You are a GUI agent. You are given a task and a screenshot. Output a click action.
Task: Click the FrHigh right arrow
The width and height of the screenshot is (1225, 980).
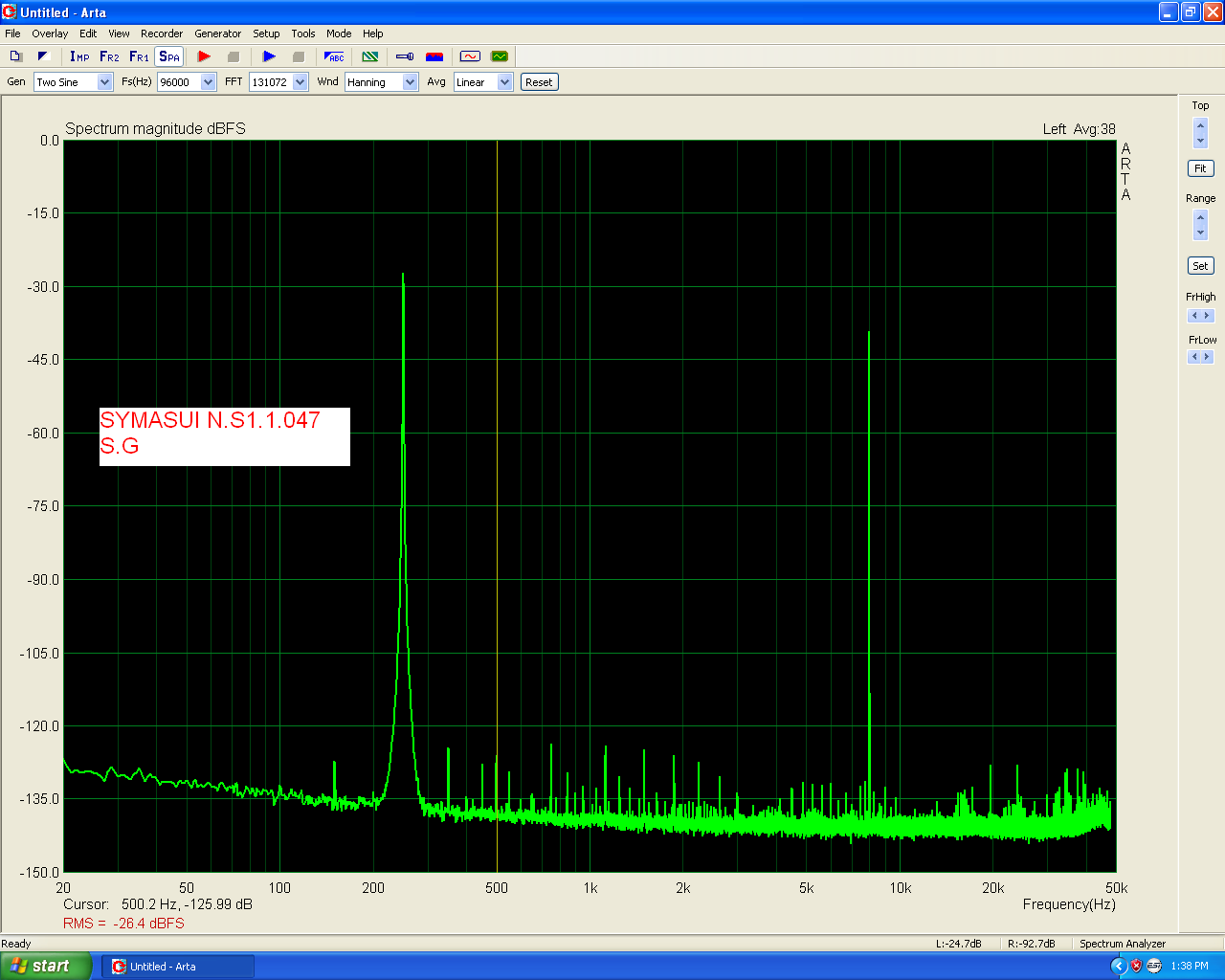(x=1208, y=316)
